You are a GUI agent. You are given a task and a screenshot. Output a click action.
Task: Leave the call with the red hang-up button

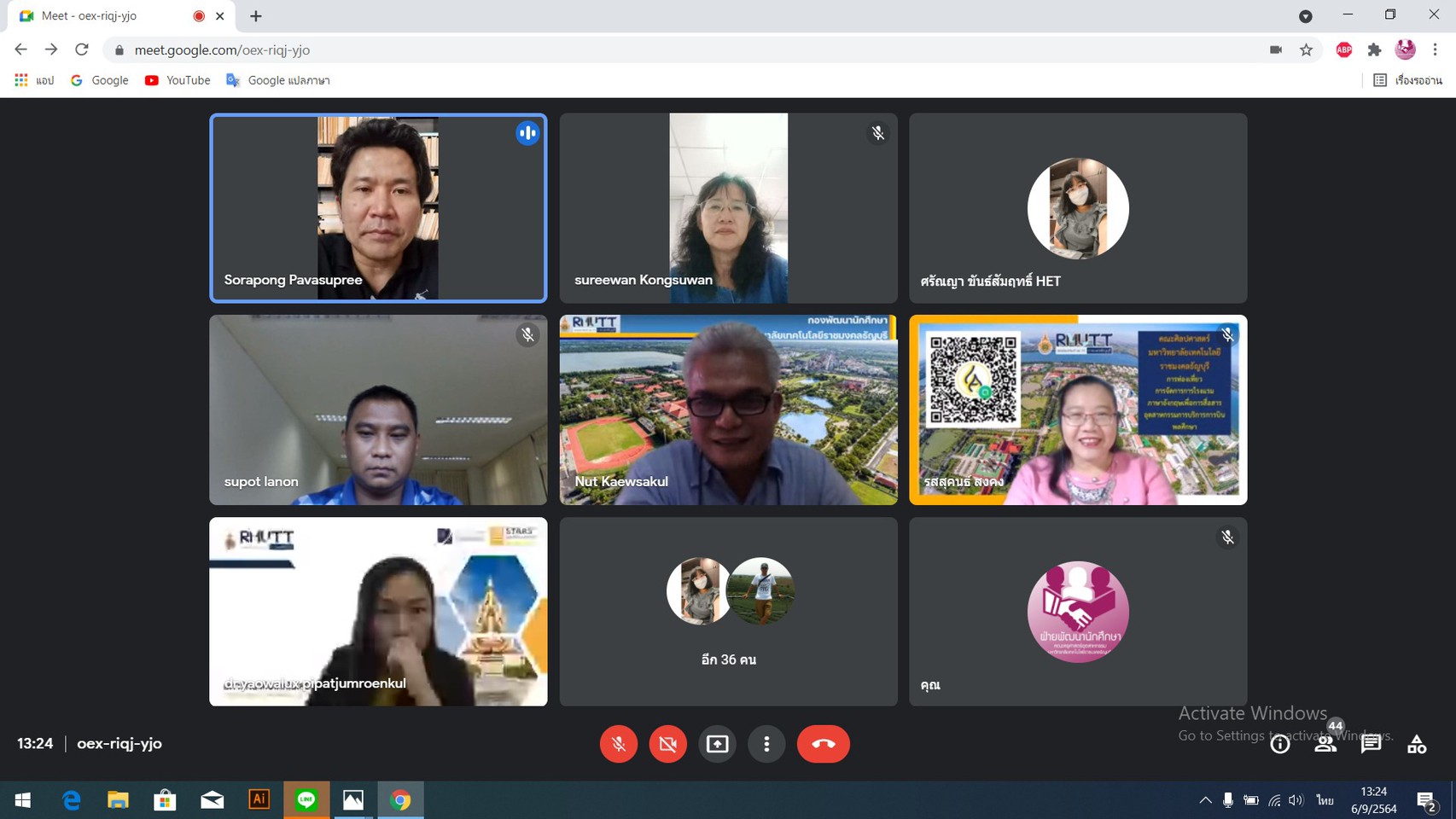824,744
